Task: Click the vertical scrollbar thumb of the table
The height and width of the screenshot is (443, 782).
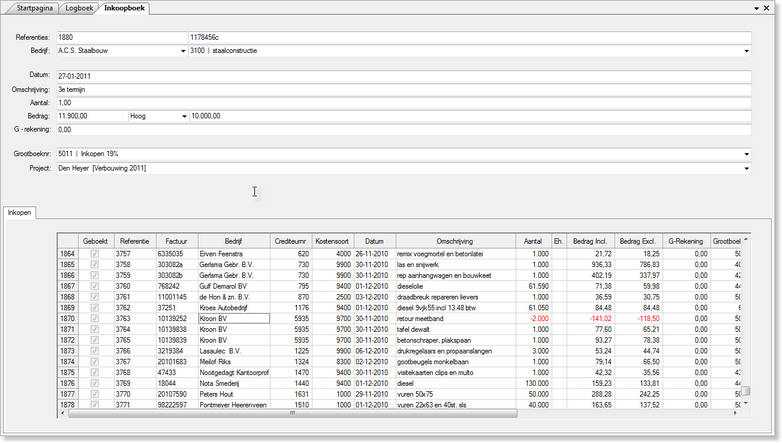Action: (746, 391)
